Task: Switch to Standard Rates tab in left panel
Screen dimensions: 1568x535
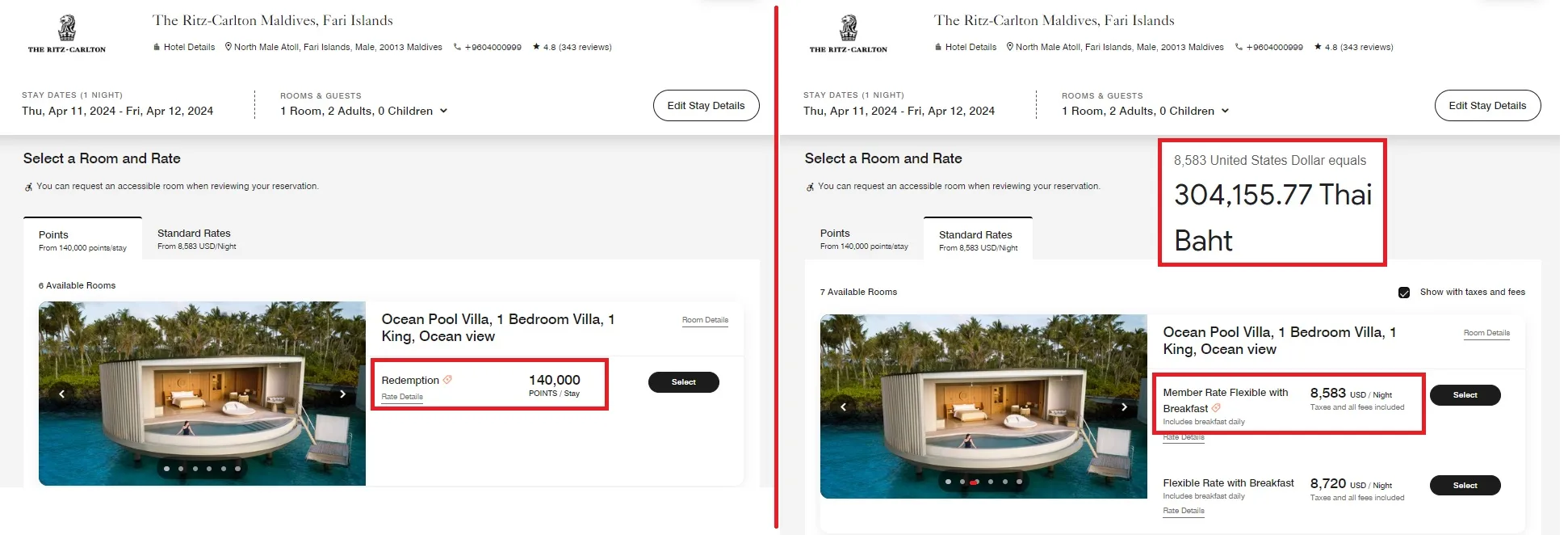Action: click(x=196, y=239)
